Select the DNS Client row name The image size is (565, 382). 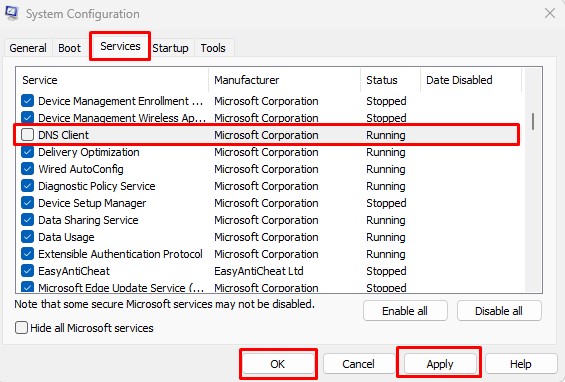(x=63, y=135)
